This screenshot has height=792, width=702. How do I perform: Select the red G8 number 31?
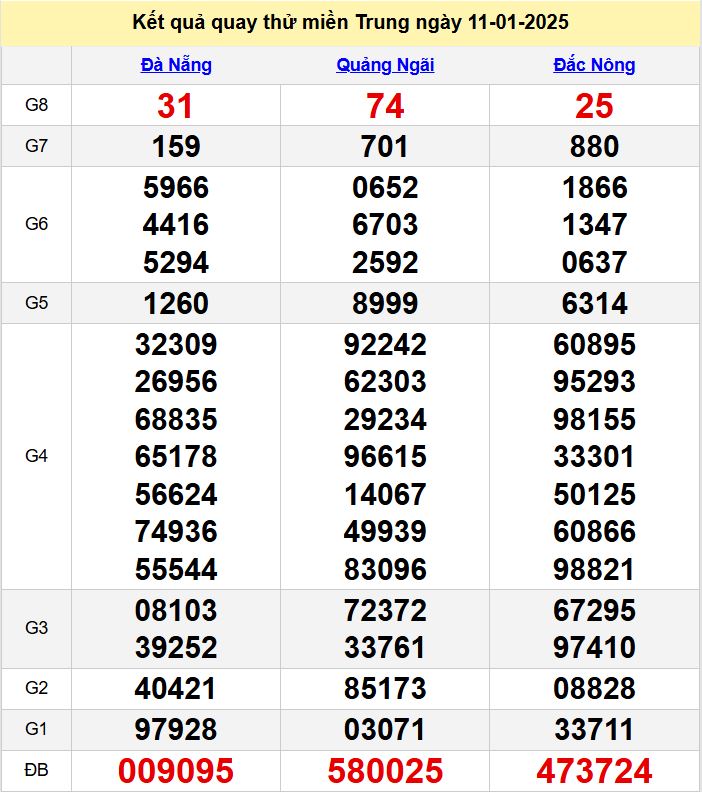click(176, 106)
